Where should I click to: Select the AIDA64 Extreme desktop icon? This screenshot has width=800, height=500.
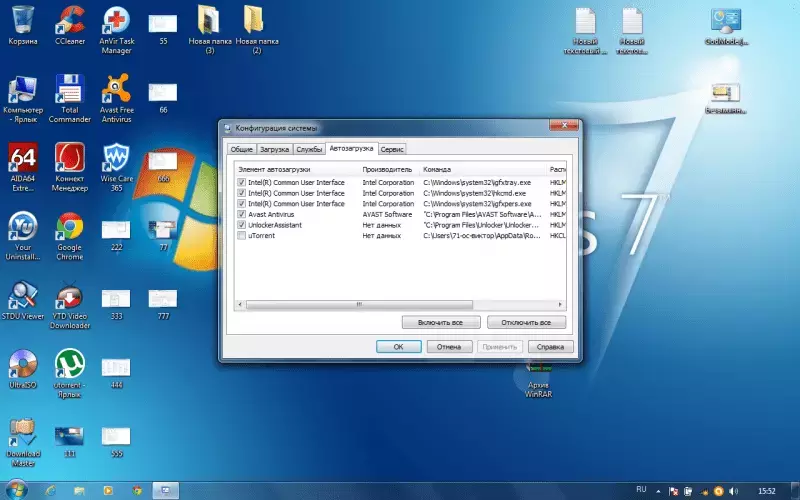(23, 167)
